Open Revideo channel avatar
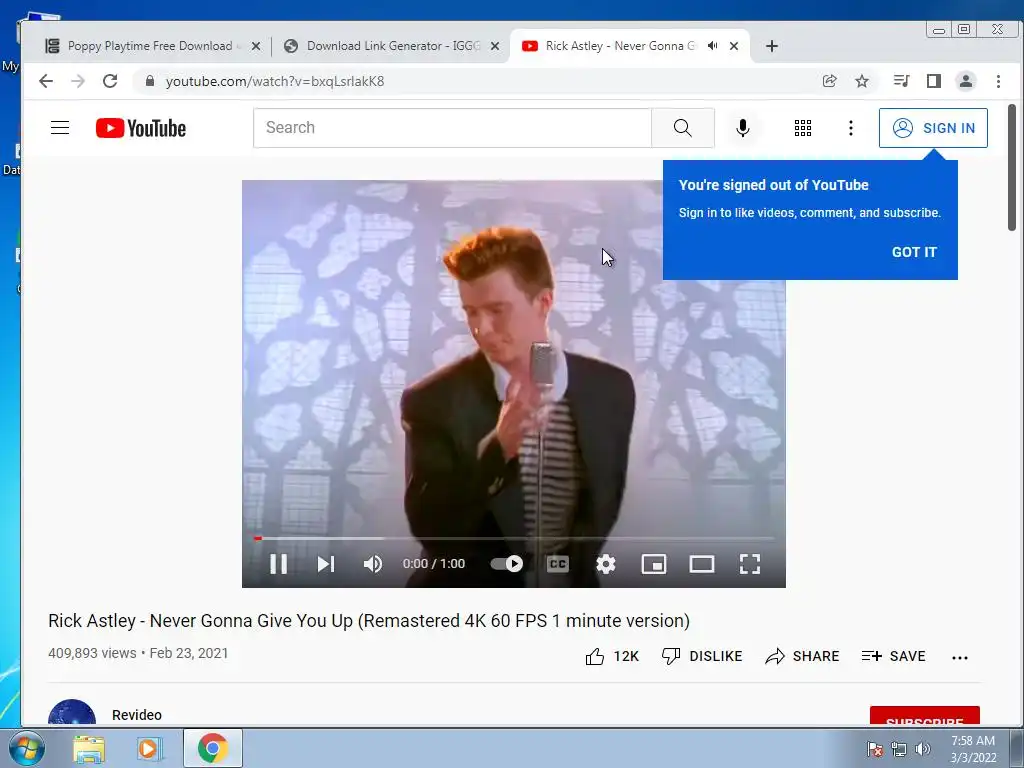The height and width of the screenshot is (768, 1024). click(72, 713)
